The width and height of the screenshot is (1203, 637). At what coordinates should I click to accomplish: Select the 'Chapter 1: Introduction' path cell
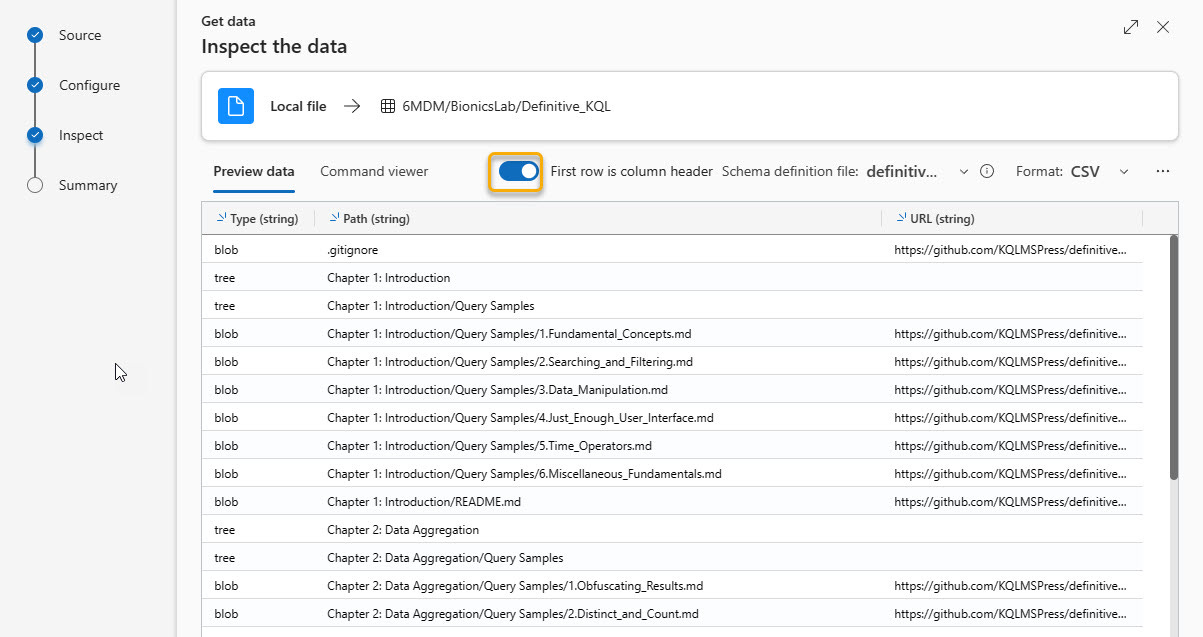pos(598,277)
